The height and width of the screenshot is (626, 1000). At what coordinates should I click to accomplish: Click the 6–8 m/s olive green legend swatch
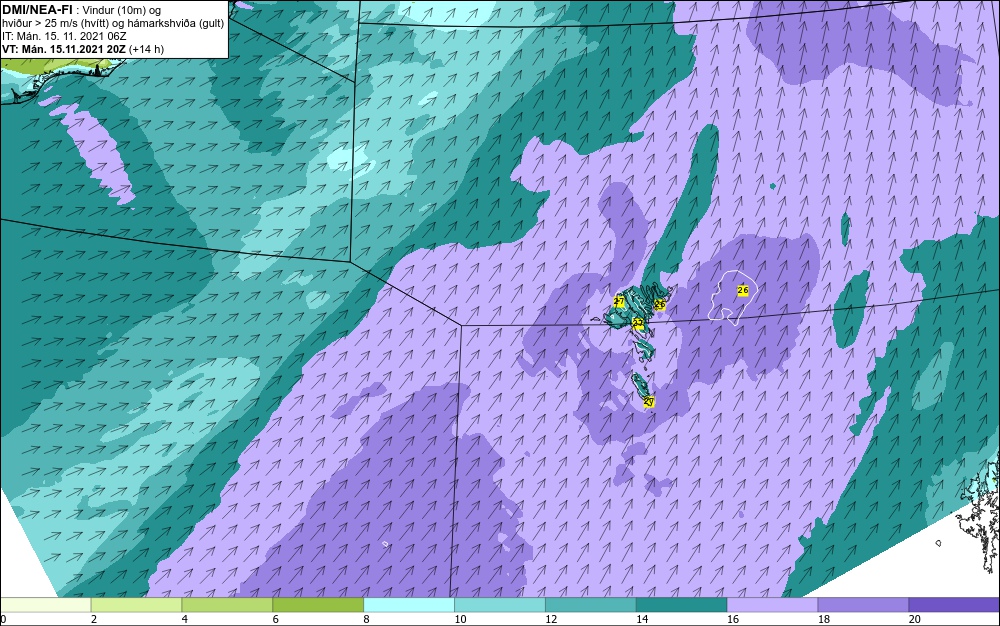(318, 605)
